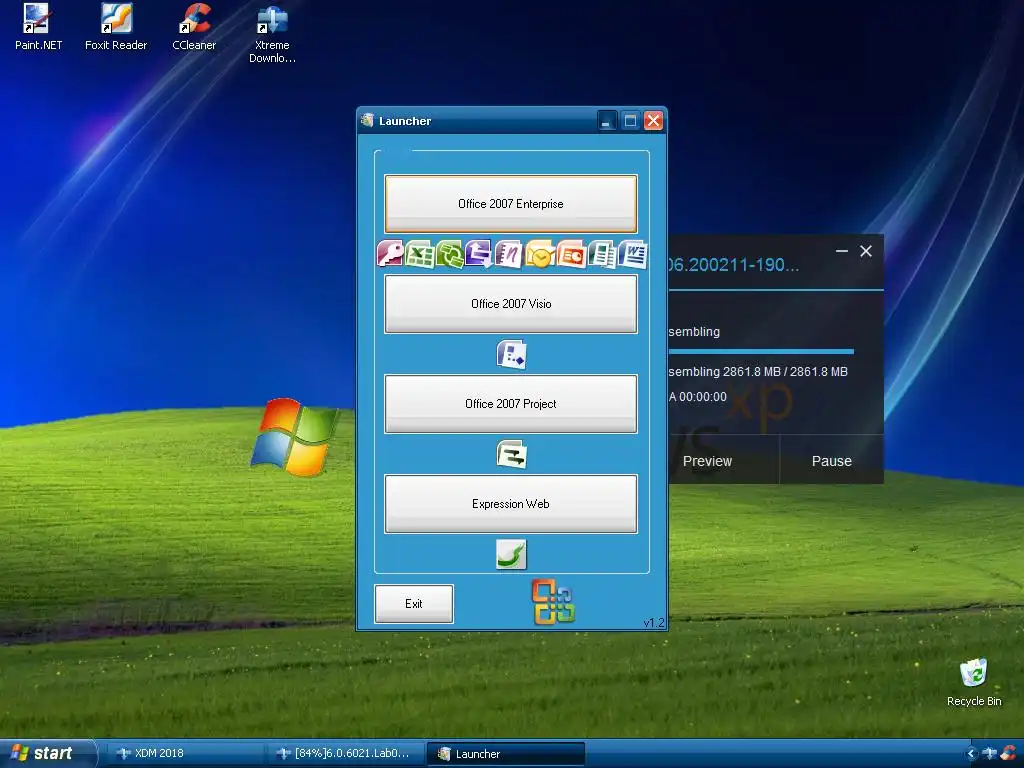Click the Office logo beside Exit

click(x=553, y=601)
